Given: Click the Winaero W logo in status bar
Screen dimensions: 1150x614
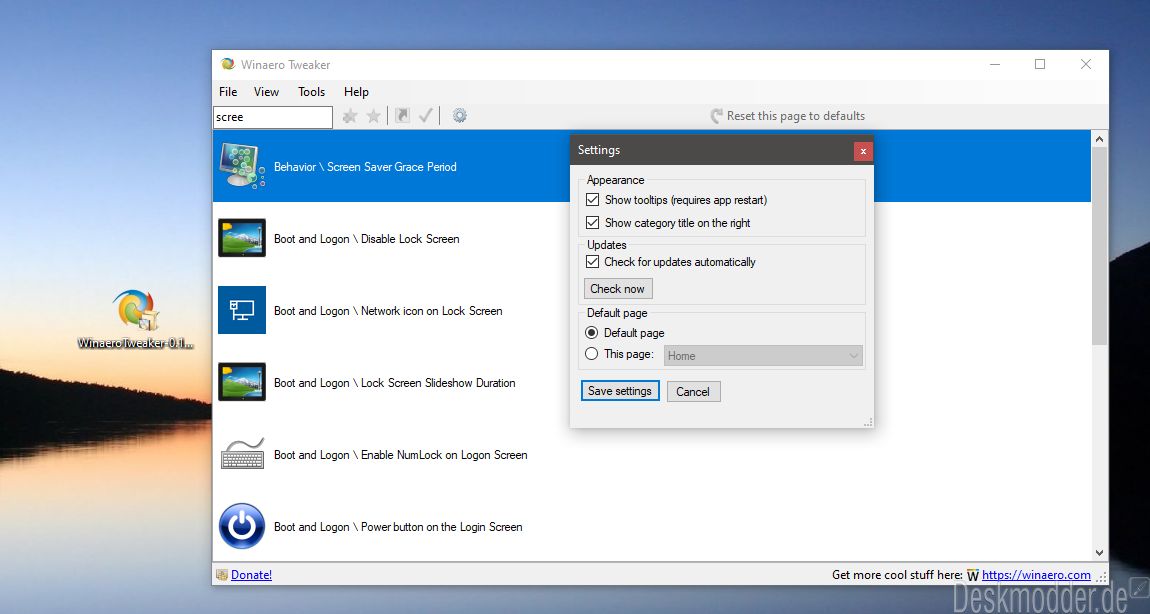Looking at the screenshot, I should 973,575.
